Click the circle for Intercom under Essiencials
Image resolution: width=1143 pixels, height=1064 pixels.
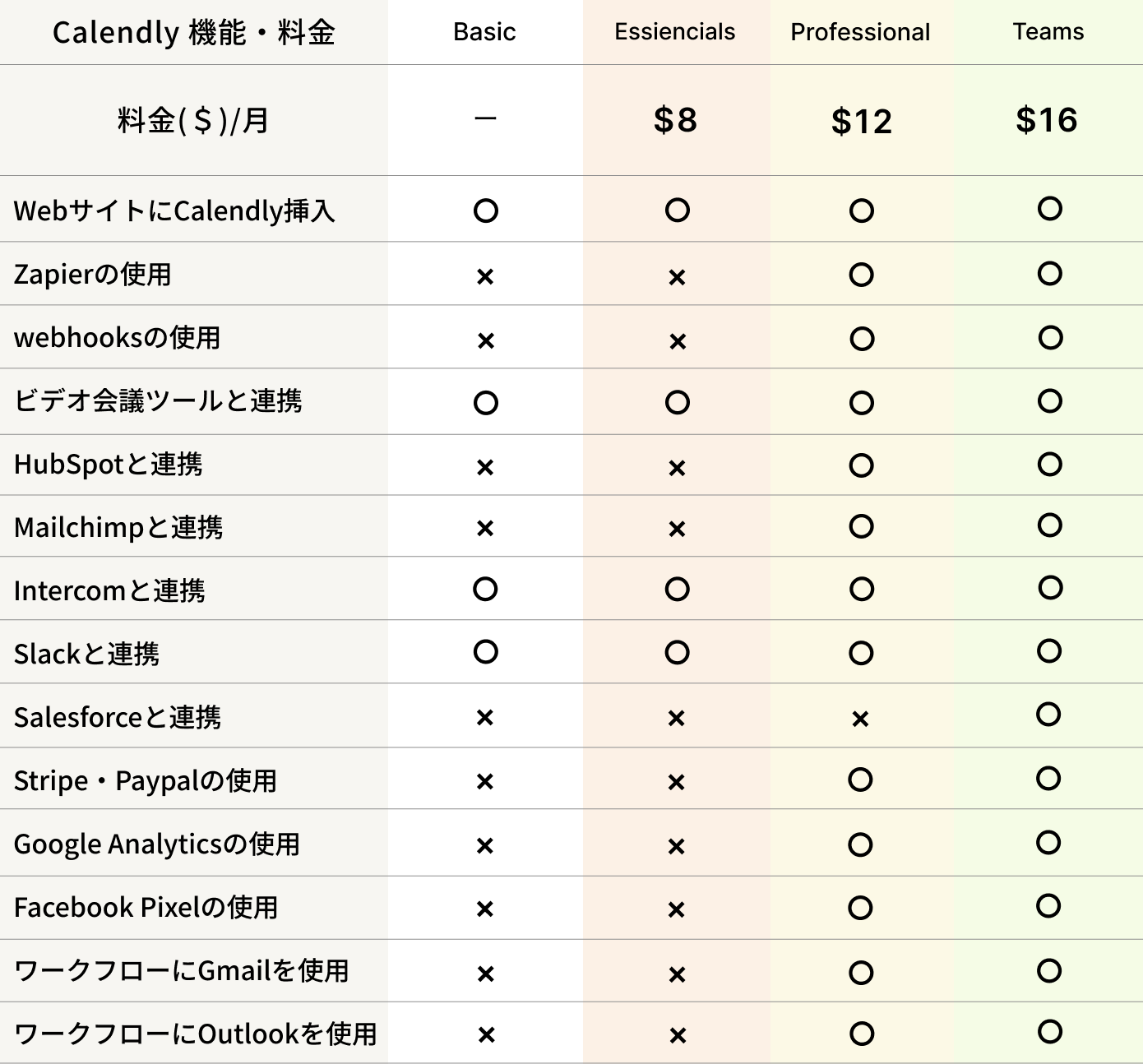point(678,590)
